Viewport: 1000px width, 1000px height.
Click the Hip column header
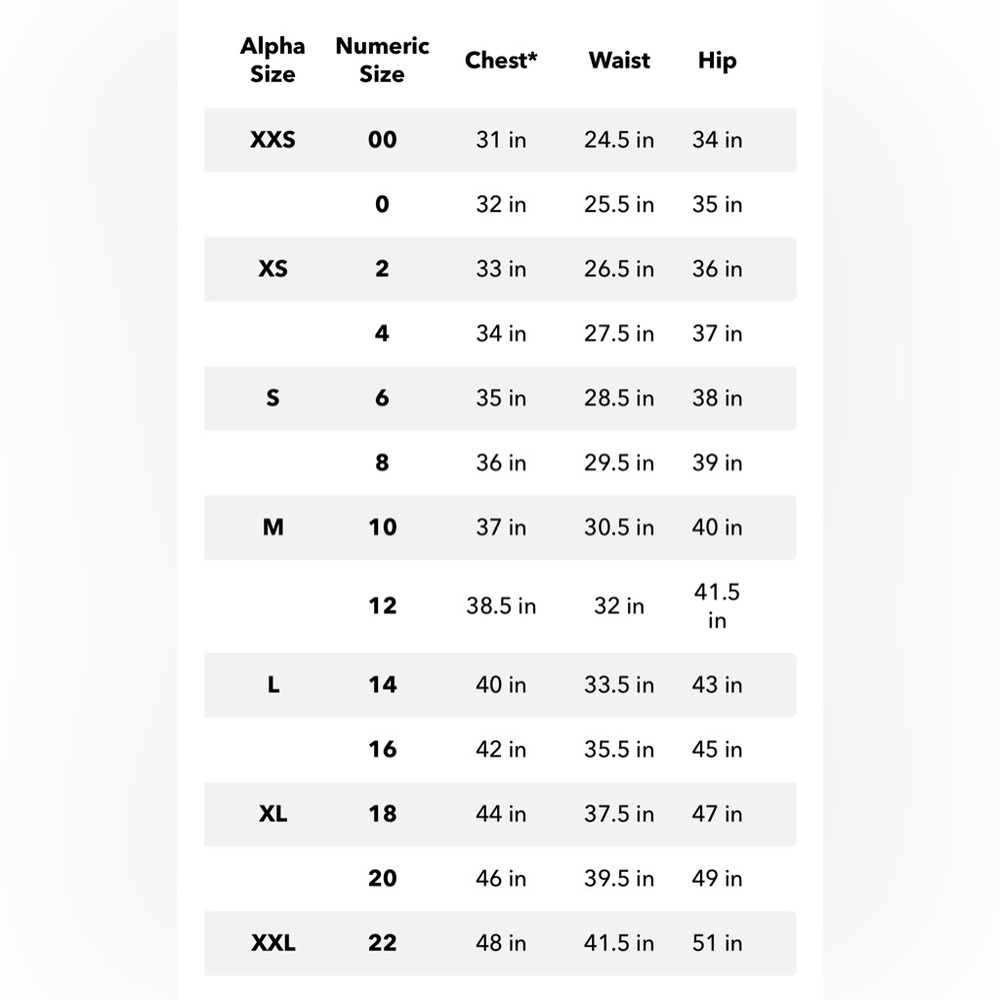tap(717, 61)
